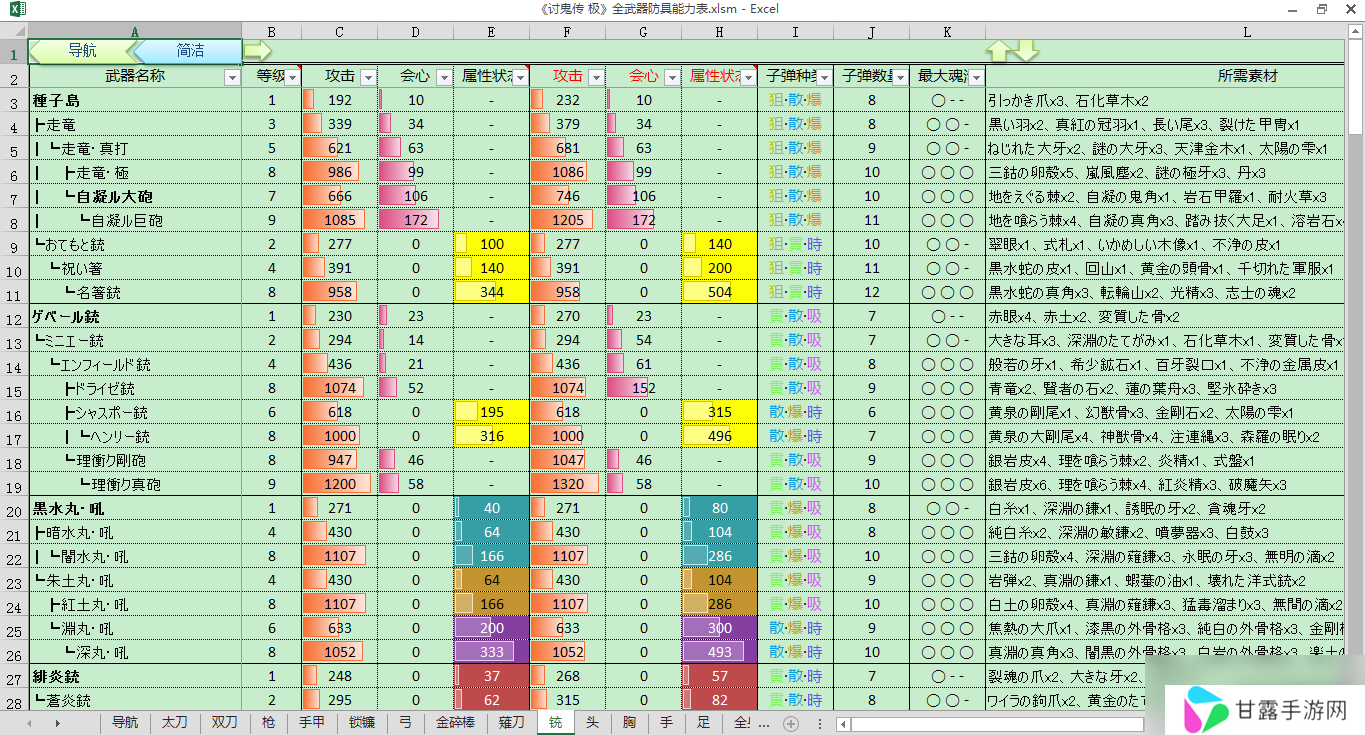This screenshot has width=1365, height=735.
Task: Switch to the 手甲 sheet tab
Action: coord(311,722)
